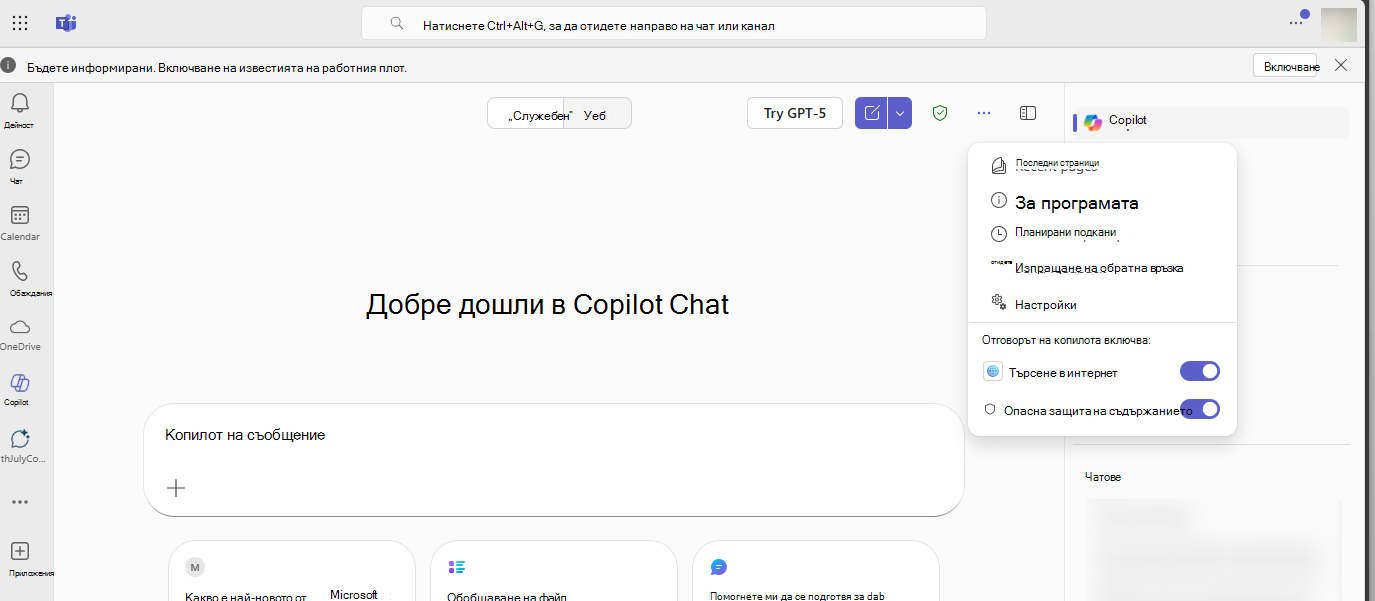
Task: Click the info icon in banner
Action: 8,66
